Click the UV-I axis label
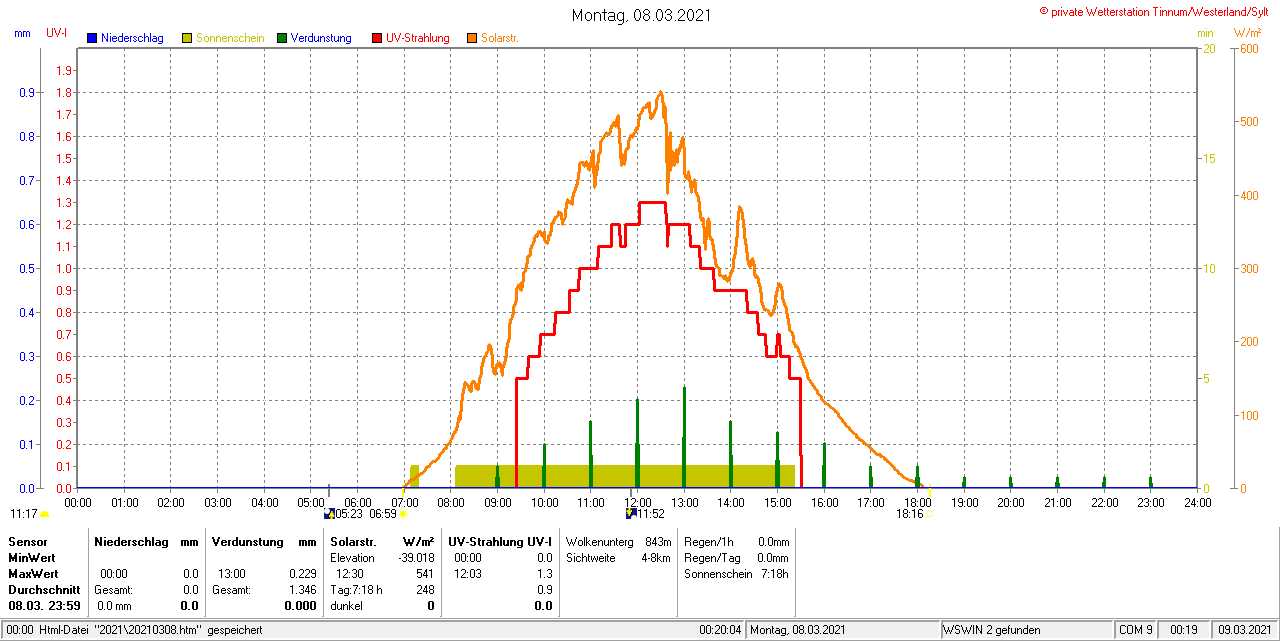Image resolution: width=1280 pixels, height=641 pixels. [57, 33]
